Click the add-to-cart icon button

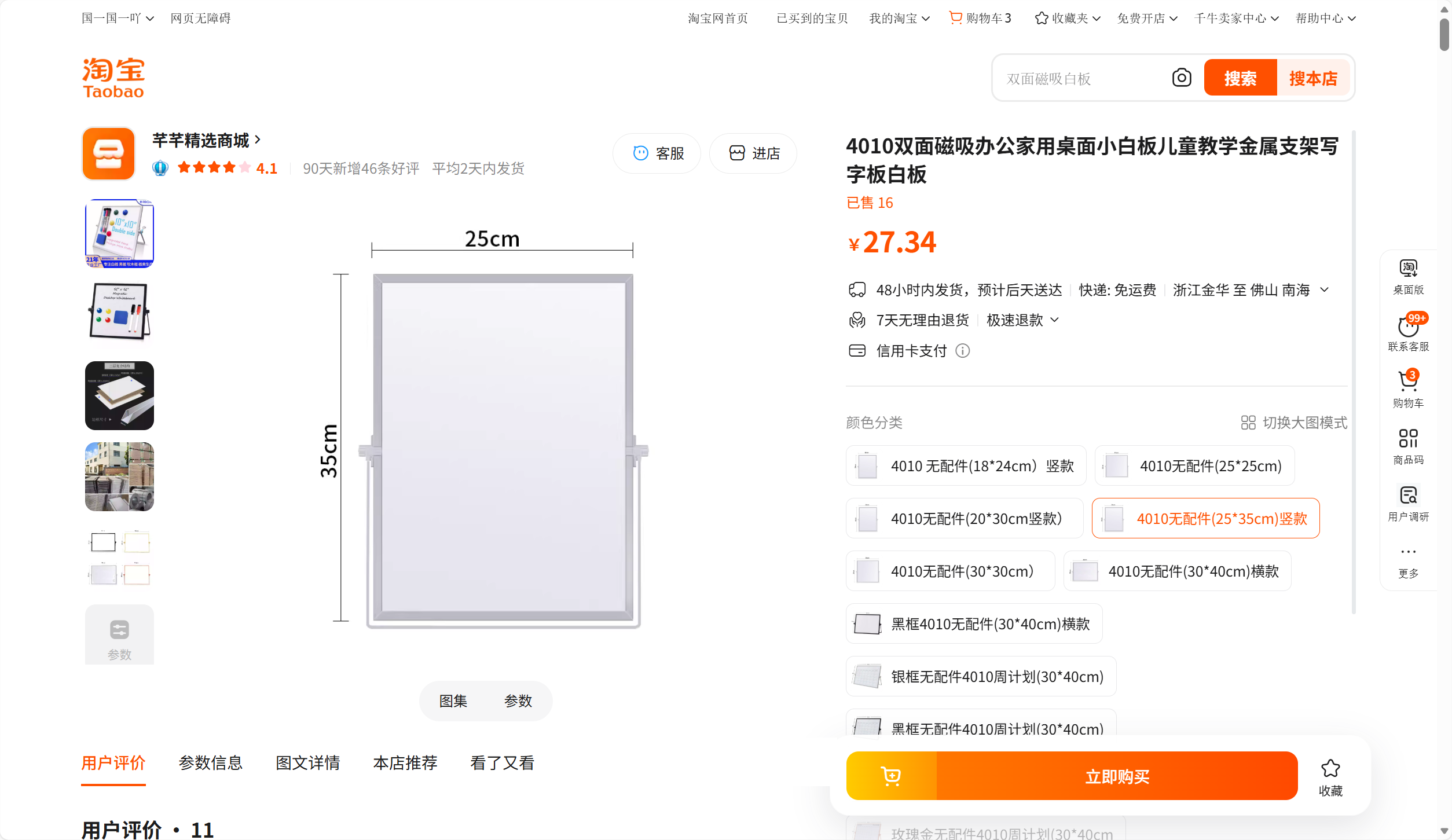[891, 776]
